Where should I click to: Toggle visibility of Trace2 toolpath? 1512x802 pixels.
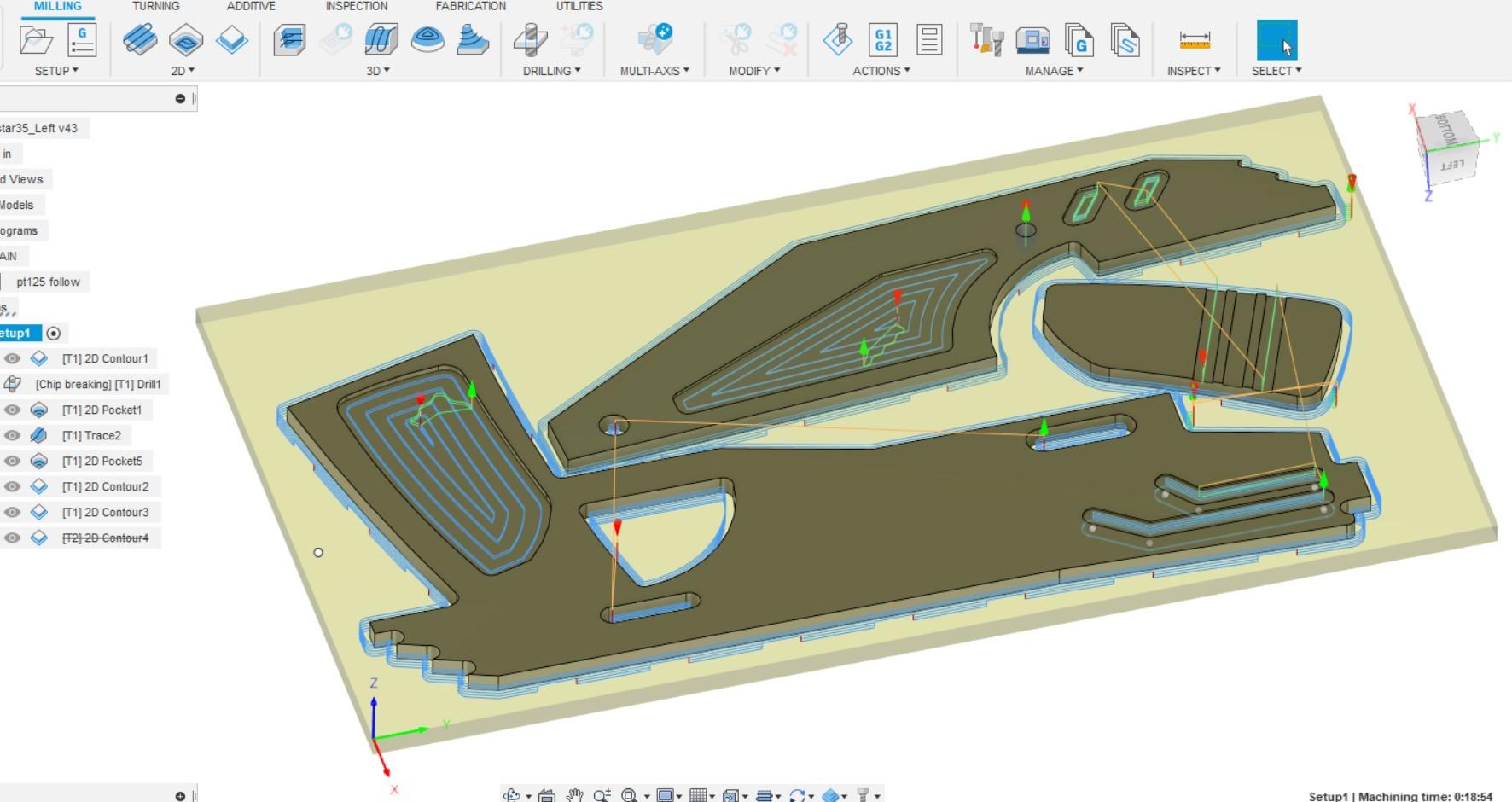(x=12, y=435)
